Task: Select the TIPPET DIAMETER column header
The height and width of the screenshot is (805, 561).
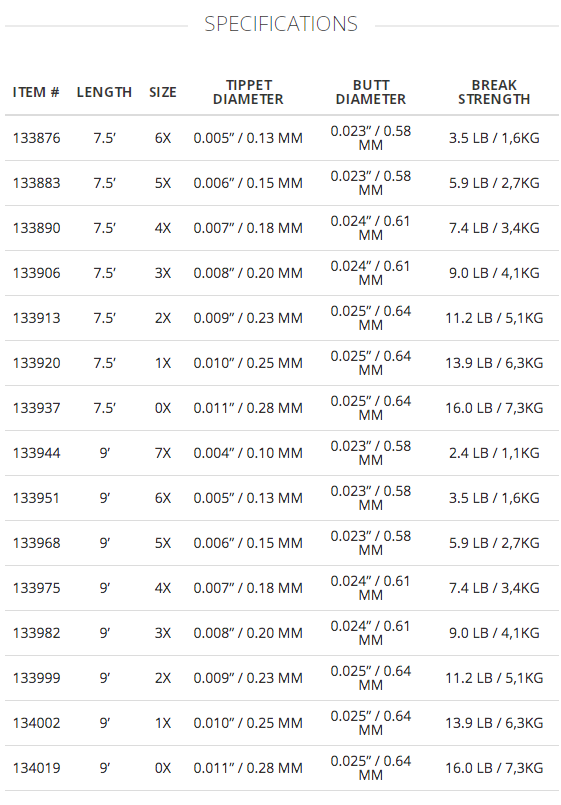Action: pyautogui.click(x=248, y=92)
